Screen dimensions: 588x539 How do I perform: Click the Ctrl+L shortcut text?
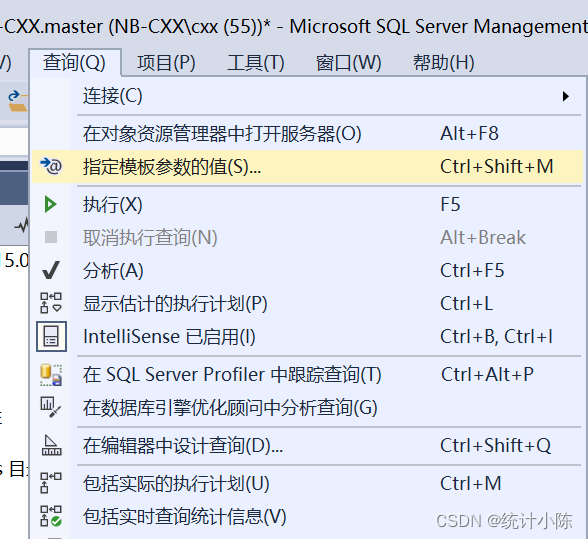(x=466, y=304)
